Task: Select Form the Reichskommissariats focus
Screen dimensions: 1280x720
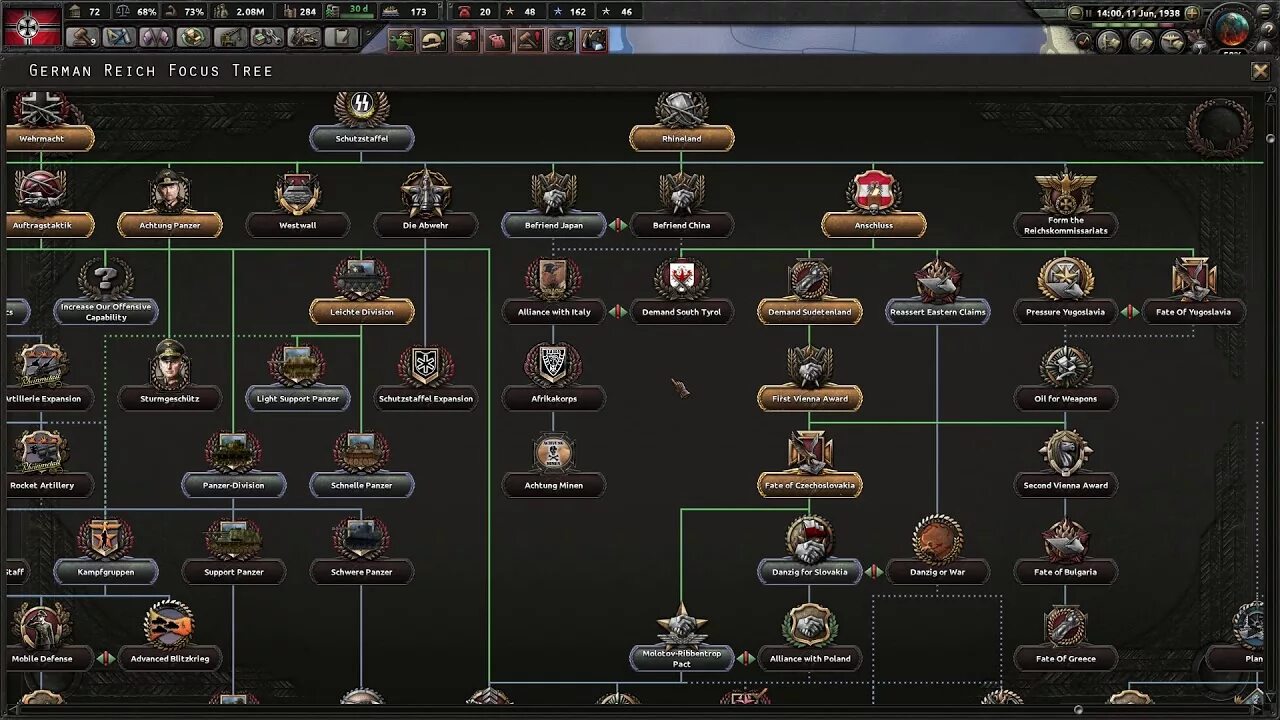Action: coord(1066,225)
